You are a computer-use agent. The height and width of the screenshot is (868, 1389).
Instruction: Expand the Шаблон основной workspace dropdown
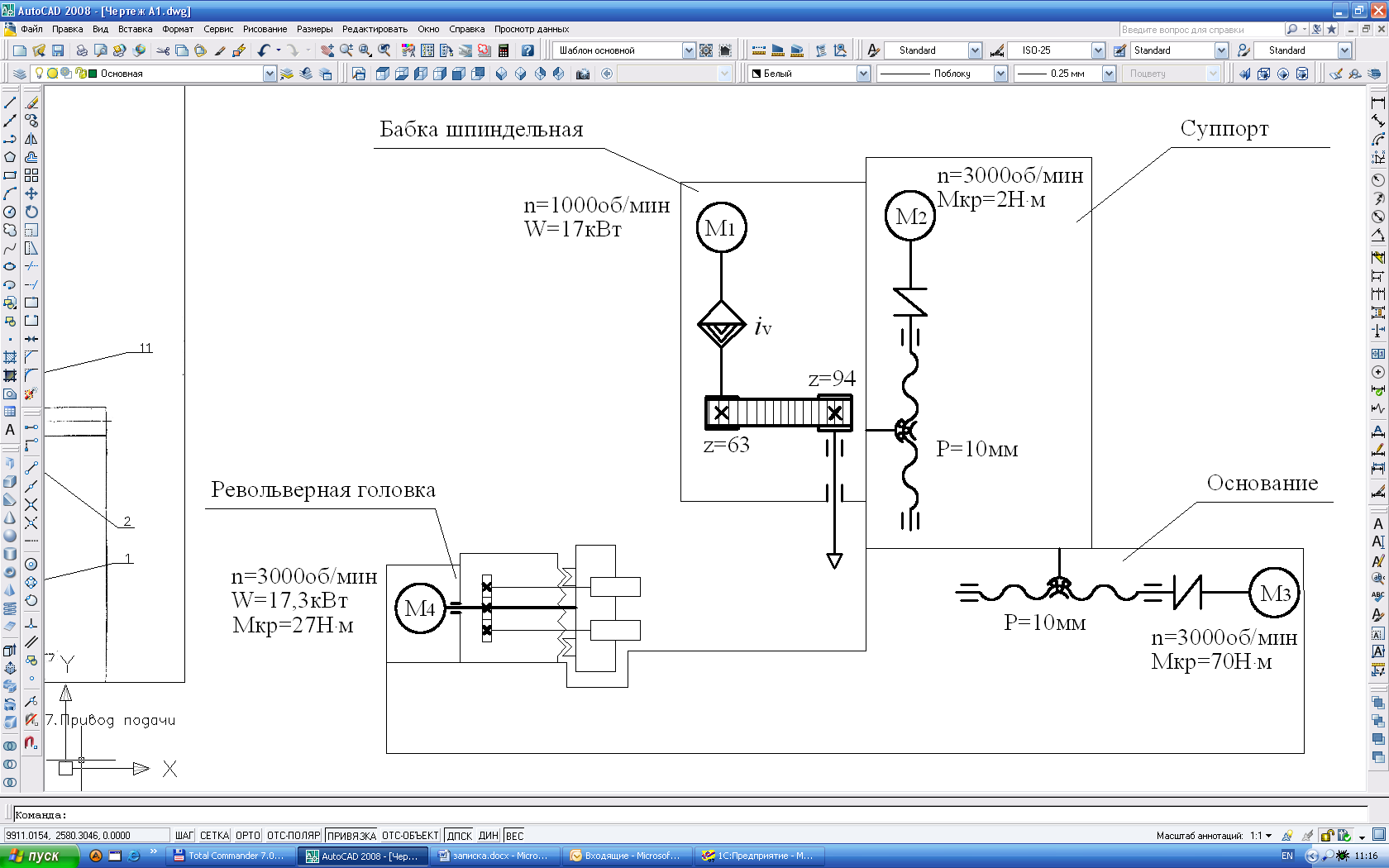coord(689,50)
